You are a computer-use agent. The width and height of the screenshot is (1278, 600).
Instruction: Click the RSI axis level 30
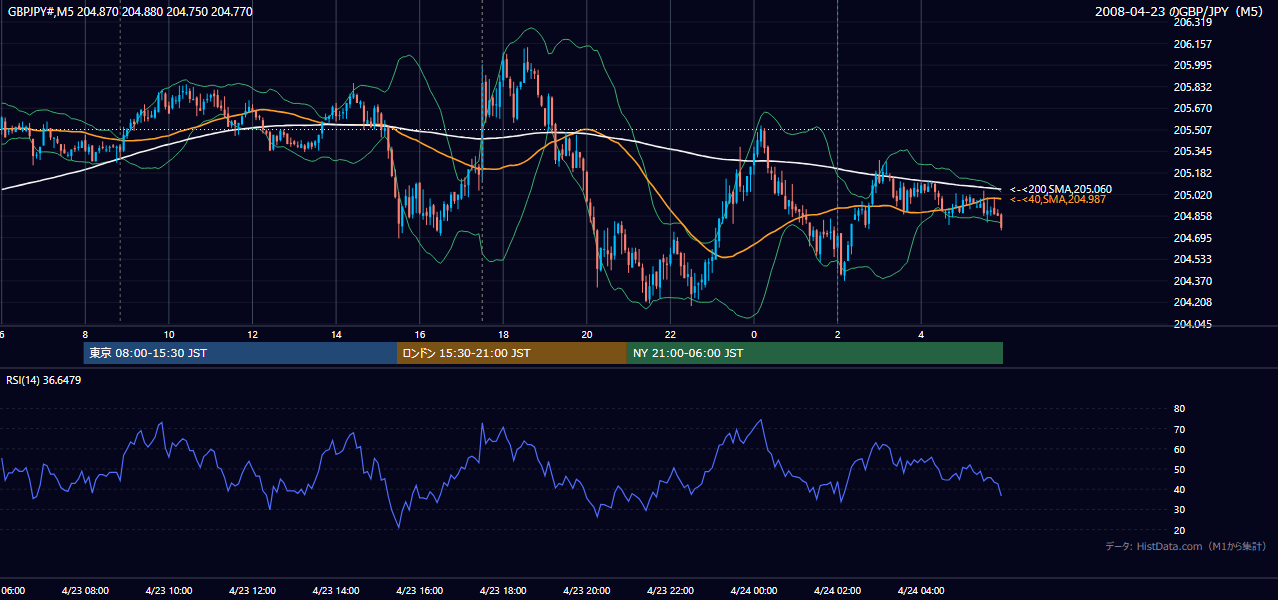pyautogui.click(x=1179, y=510)
